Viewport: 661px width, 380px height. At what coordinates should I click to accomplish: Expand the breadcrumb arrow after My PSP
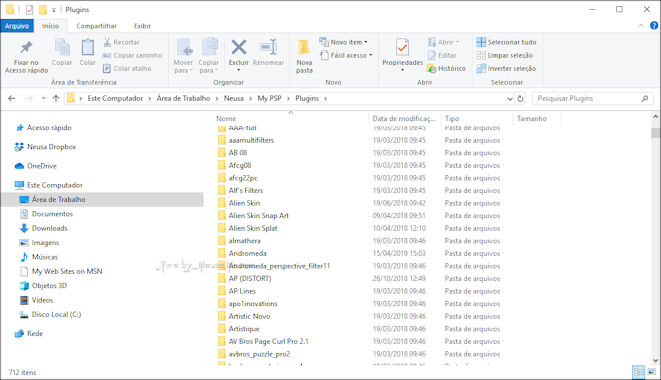288,98
